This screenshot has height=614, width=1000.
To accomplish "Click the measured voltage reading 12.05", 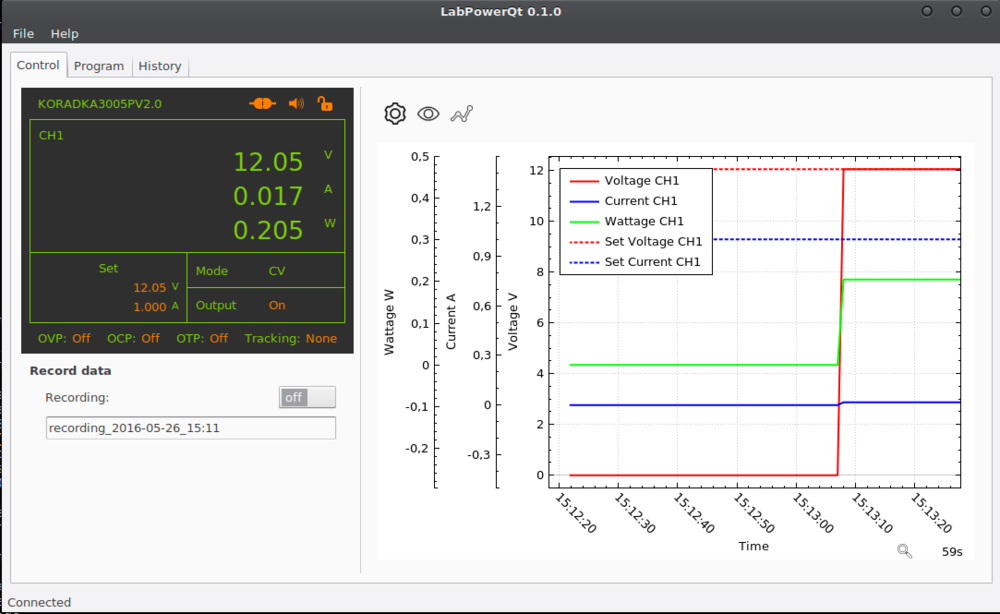I will coord(268,162).
